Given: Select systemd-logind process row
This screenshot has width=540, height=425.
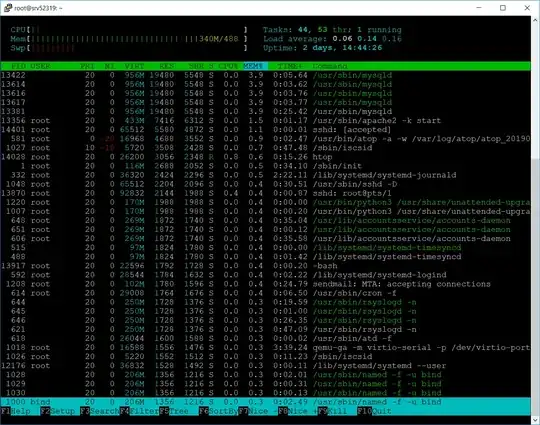Looking at the screenshot, I should (265, 275).
